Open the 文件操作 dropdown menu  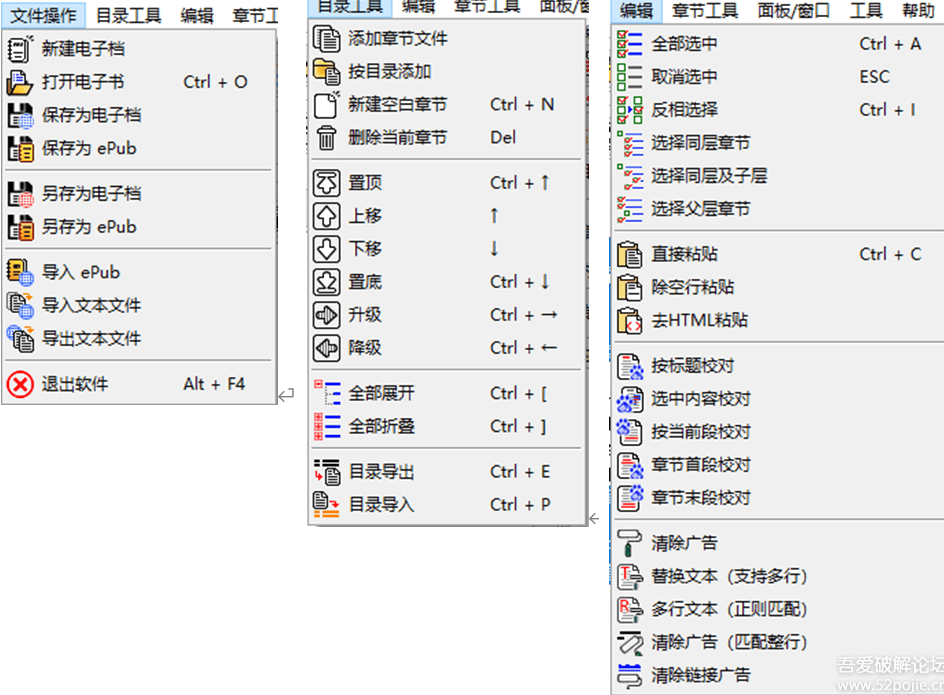coord(43,15)
